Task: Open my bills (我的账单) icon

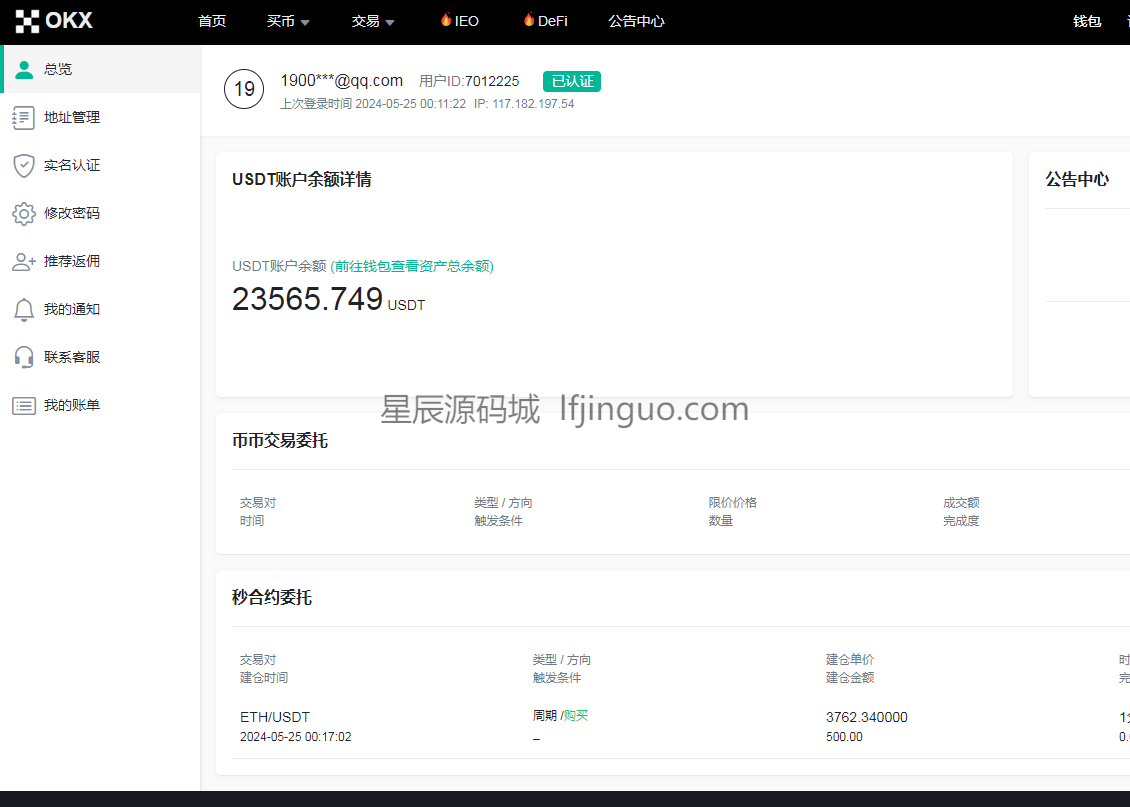Action: [x=24, y=405]
